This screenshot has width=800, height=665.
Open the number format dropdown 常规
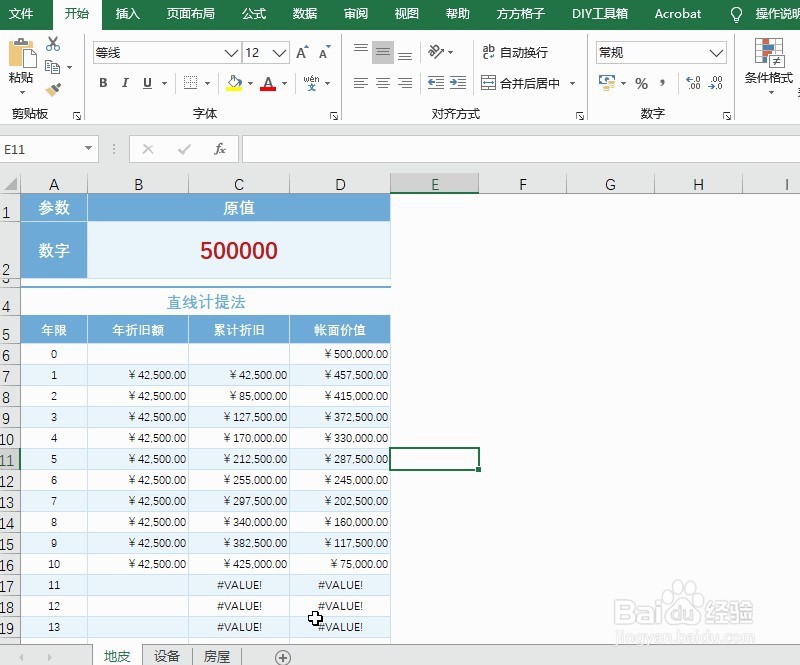tap(716, 53)
